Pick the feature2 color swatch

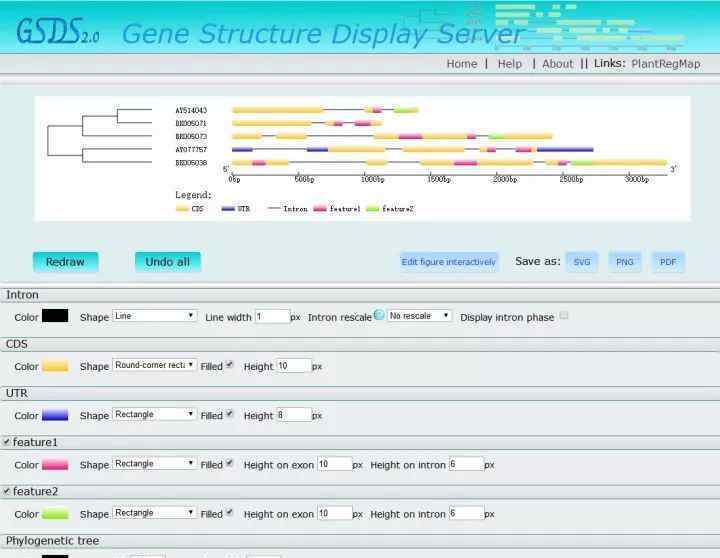[x=55, y=513]
